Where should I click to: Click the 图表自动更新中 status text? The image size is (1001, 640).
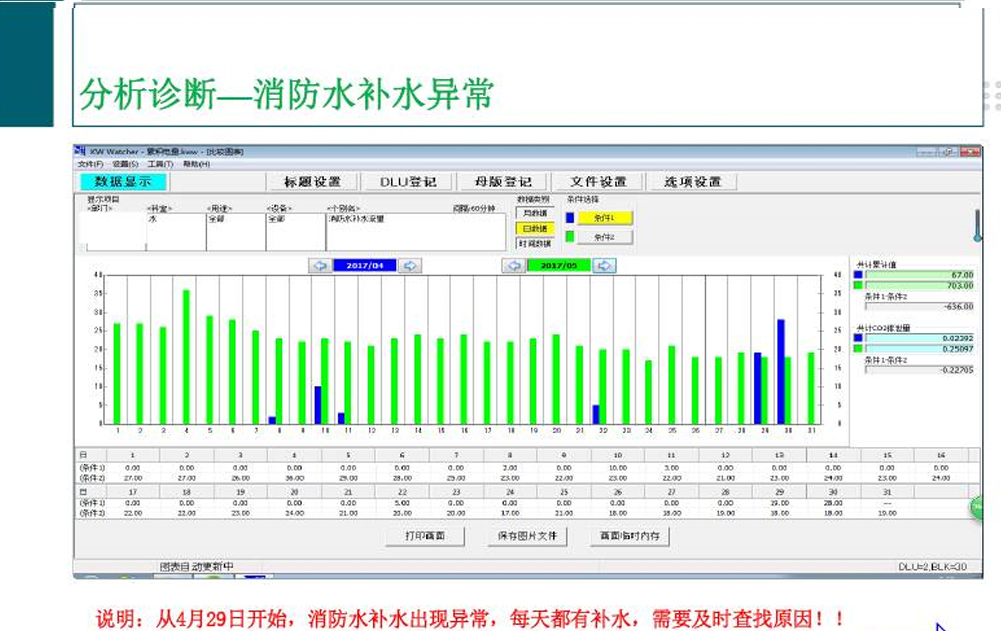coord(197,567)
